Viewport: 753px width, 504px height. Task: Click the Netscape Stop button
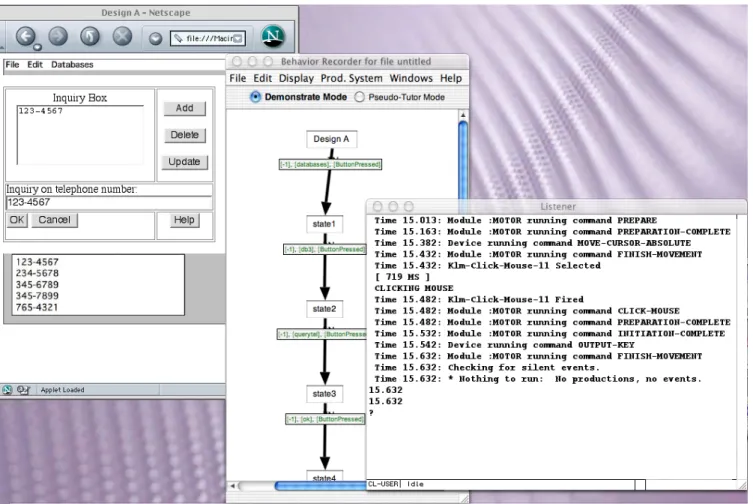point(122,36)
